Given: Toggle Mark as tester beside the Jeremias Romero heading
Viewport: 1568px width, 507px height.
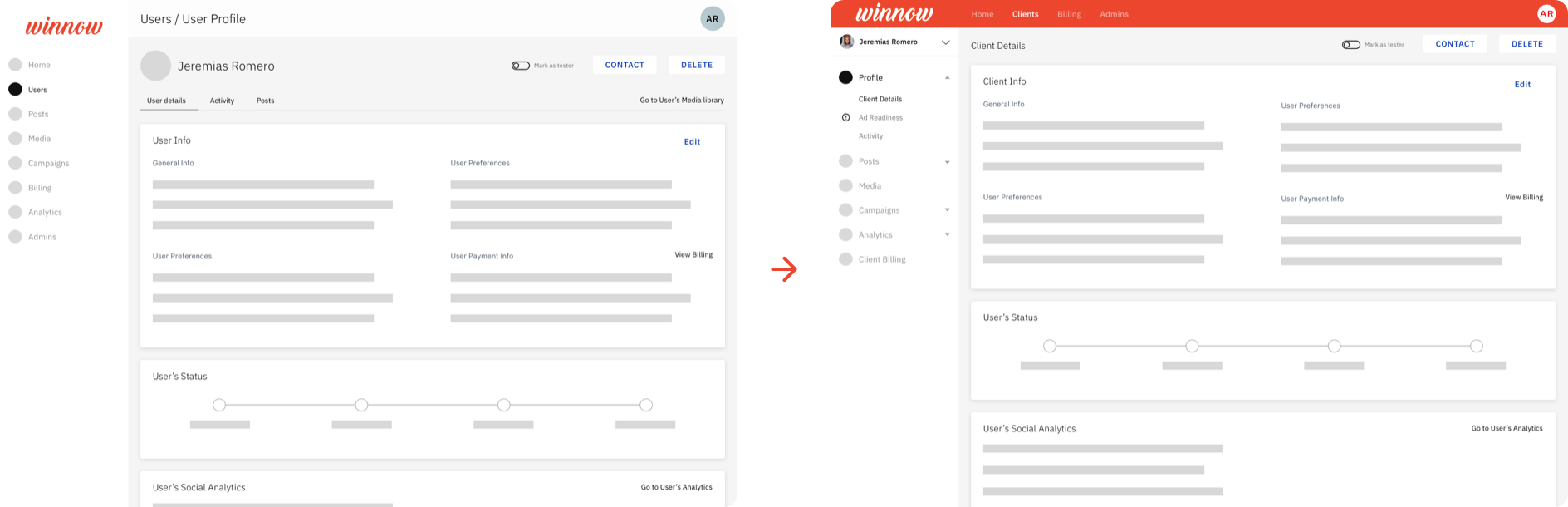Looking at the screenshot, I should [x=520, y=66].
